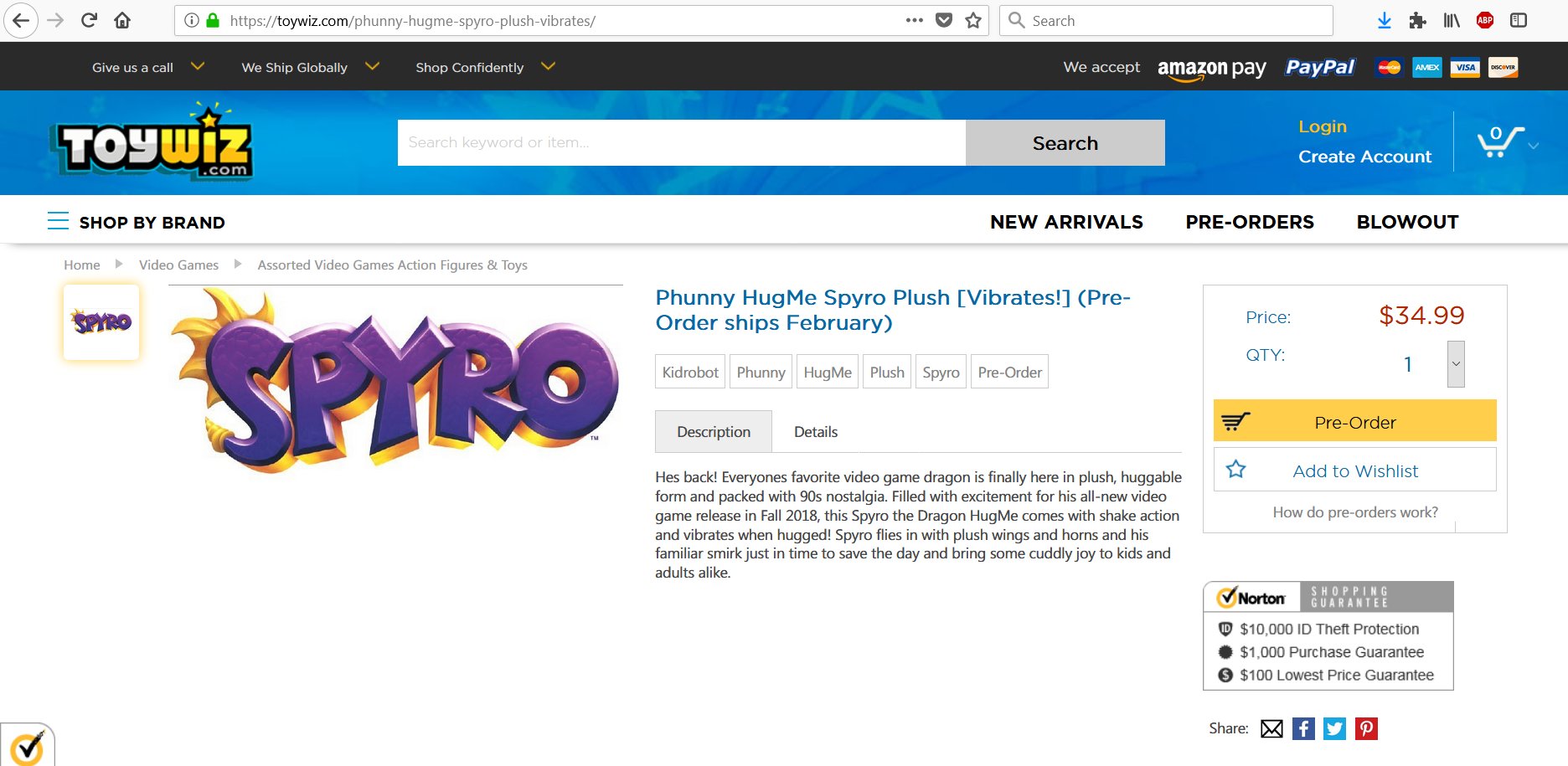
Task: Switch to the Details tab
Action: (x=816, y=431)
